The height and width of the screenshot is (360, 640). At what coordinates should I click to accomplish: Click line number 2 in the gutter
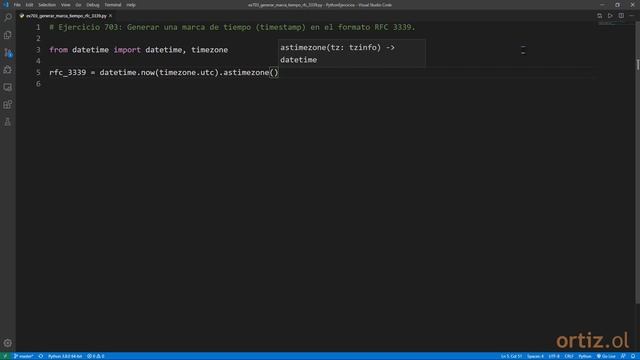[38, 38]
